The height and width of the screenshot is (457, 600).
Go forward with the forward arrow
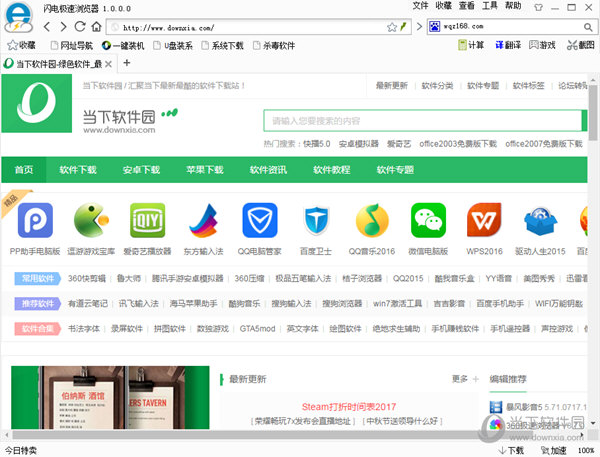63,27
